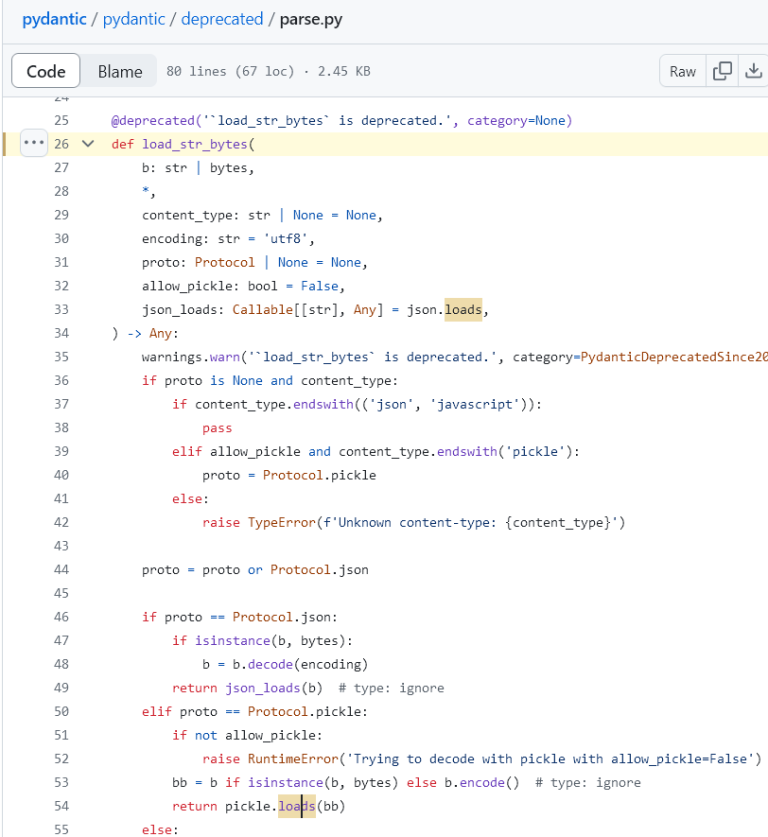Navigate to the deprecated folder breadcrumb
Viewport: 768px width, 837px height.
coord(222,19)
